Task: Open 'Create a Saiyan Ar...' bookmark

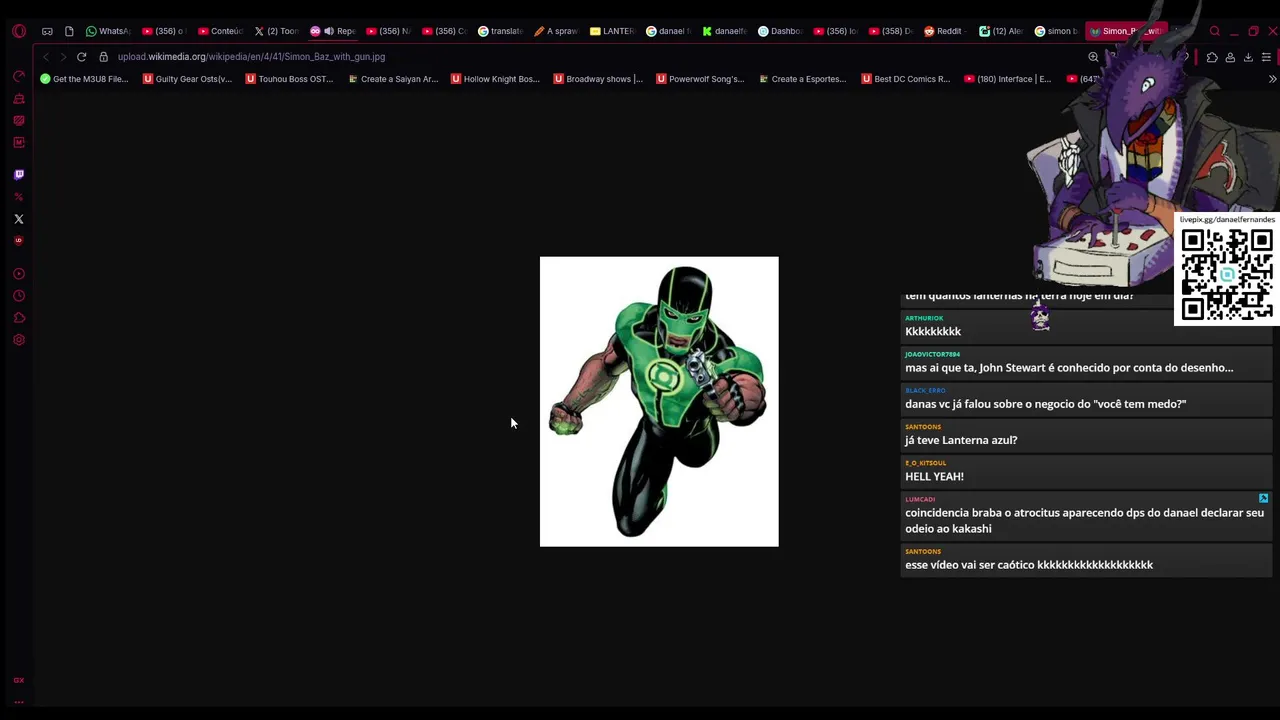Action: pyautogui.click(x=393, y=79)
